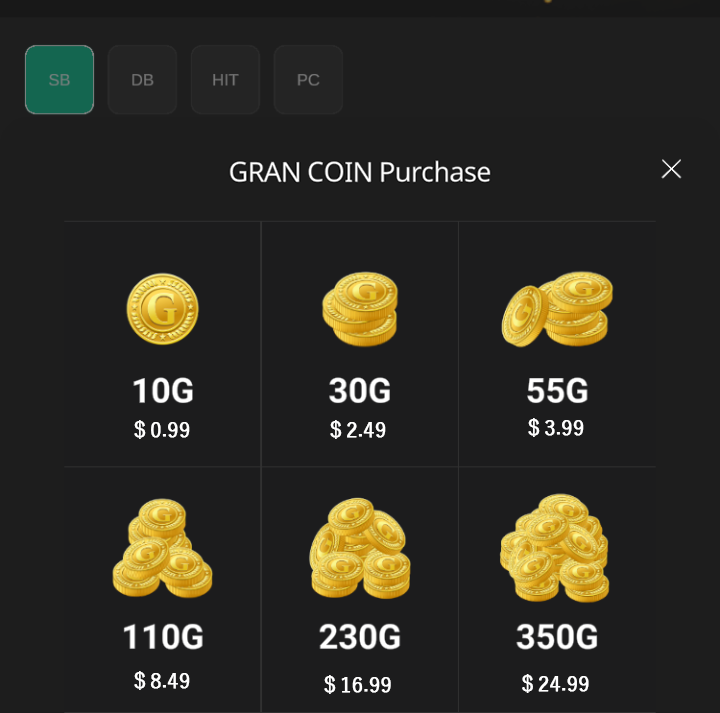Click the 110G amount label

[x=163, y=637]
